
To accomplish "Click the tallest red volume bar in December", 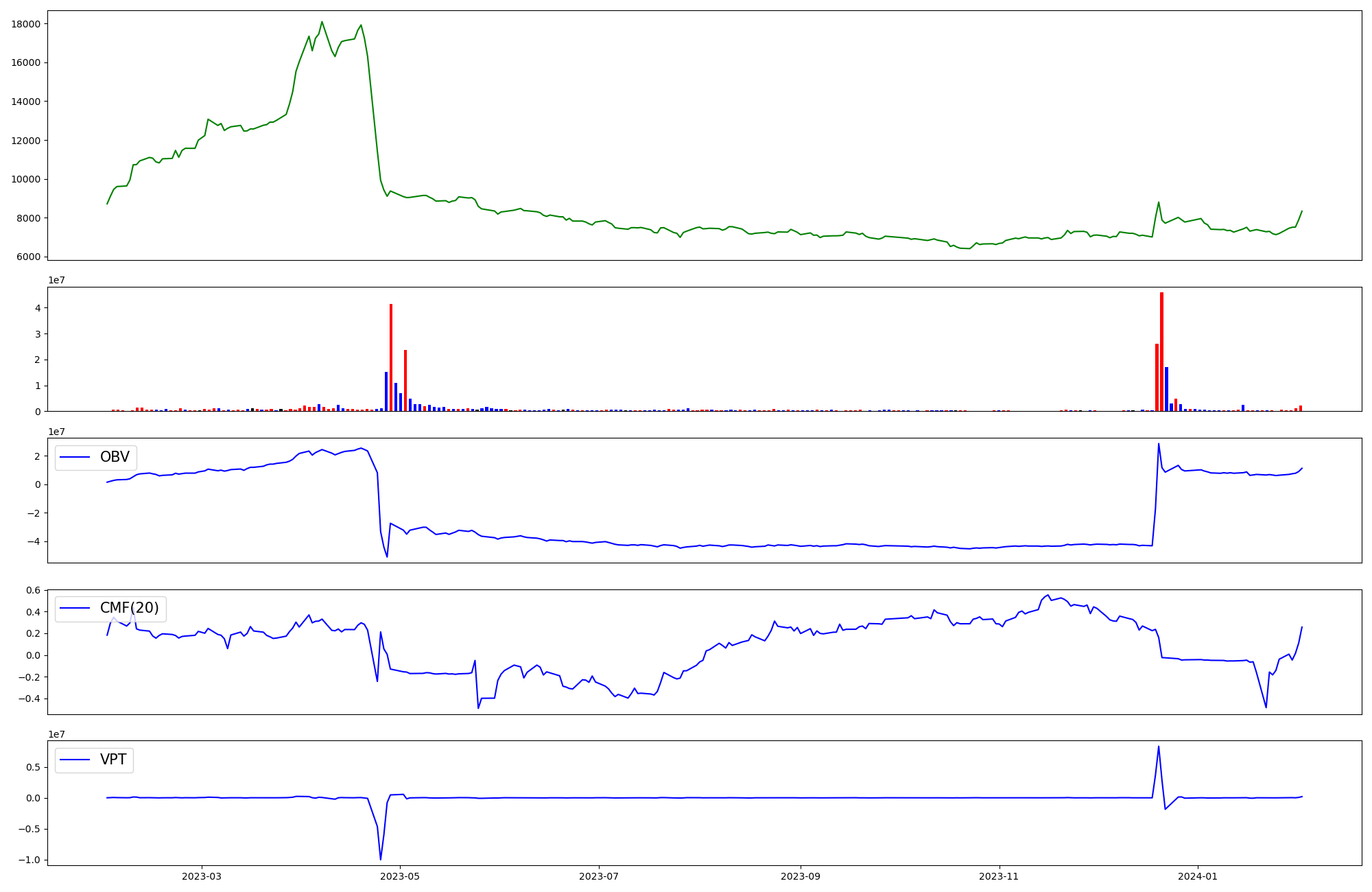I will pyautogui.click(x=1161, y=351).
